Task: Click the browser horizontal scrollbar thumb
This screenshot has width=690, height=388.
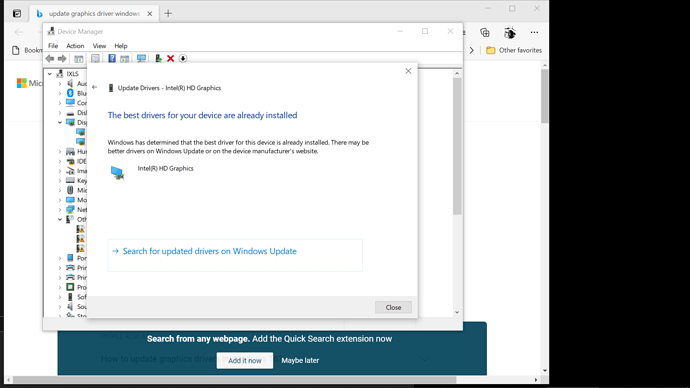Action: click(x=234, y=379)
